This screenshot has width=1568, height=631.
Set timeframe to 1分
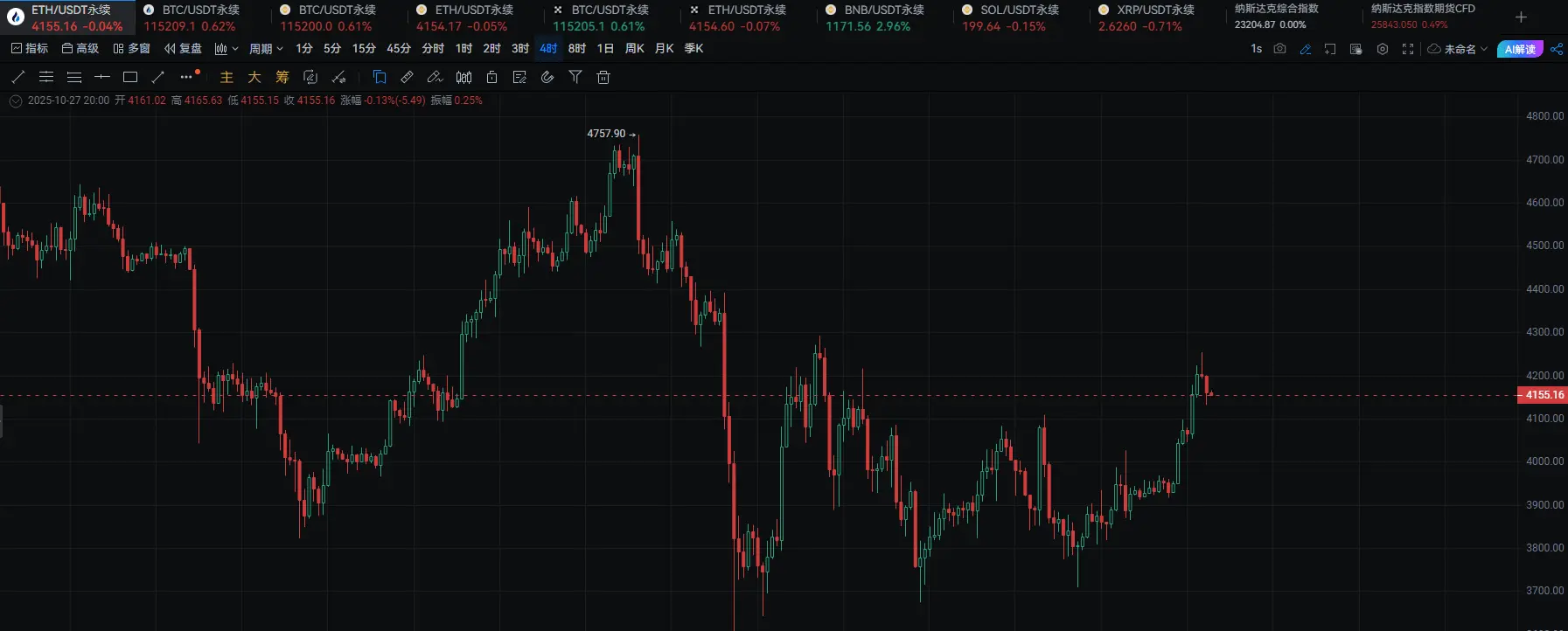click(304, 49)
